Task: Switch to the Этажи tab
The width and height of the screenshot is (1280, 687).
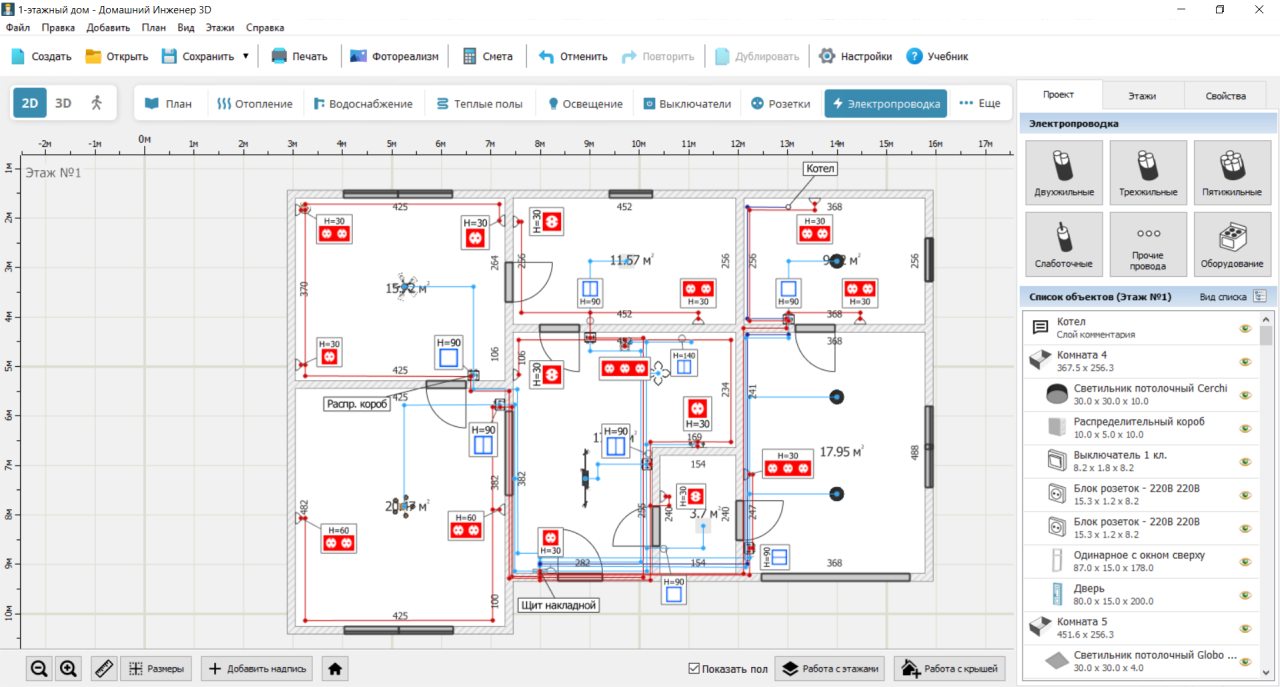Action: click(x=1142, y=96)
